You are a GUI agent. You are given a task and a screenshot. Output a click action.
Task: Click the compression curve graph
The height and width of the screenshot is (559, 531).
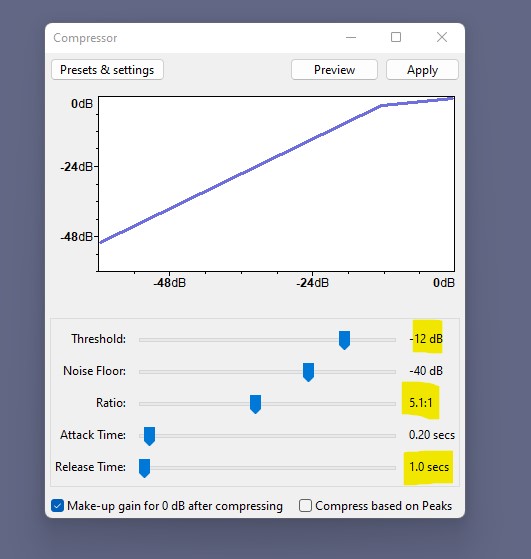(x=276, y=184)
